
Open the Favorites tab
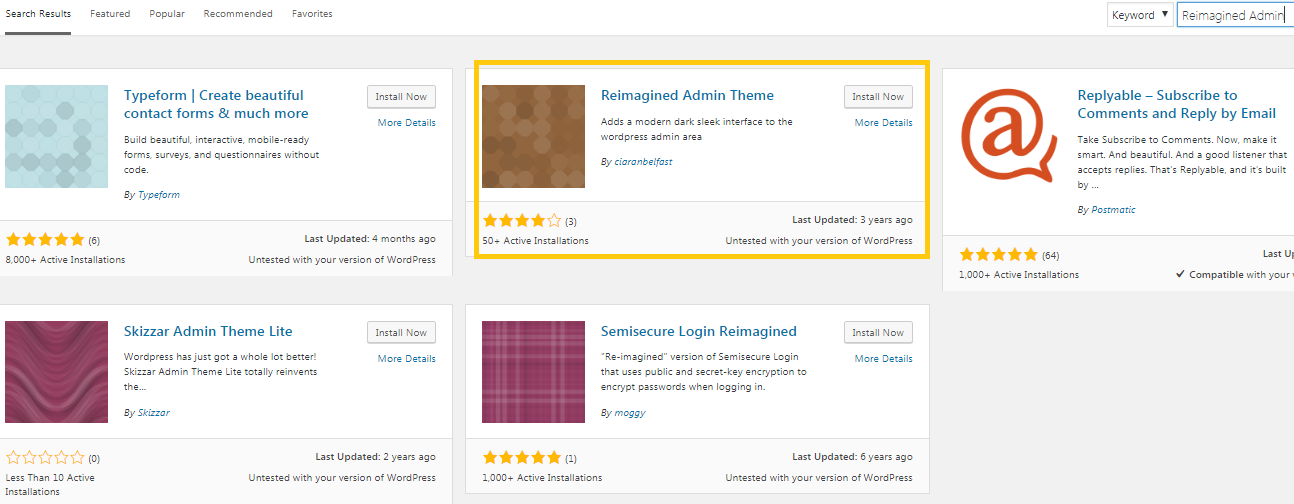[x=312, y=14]
